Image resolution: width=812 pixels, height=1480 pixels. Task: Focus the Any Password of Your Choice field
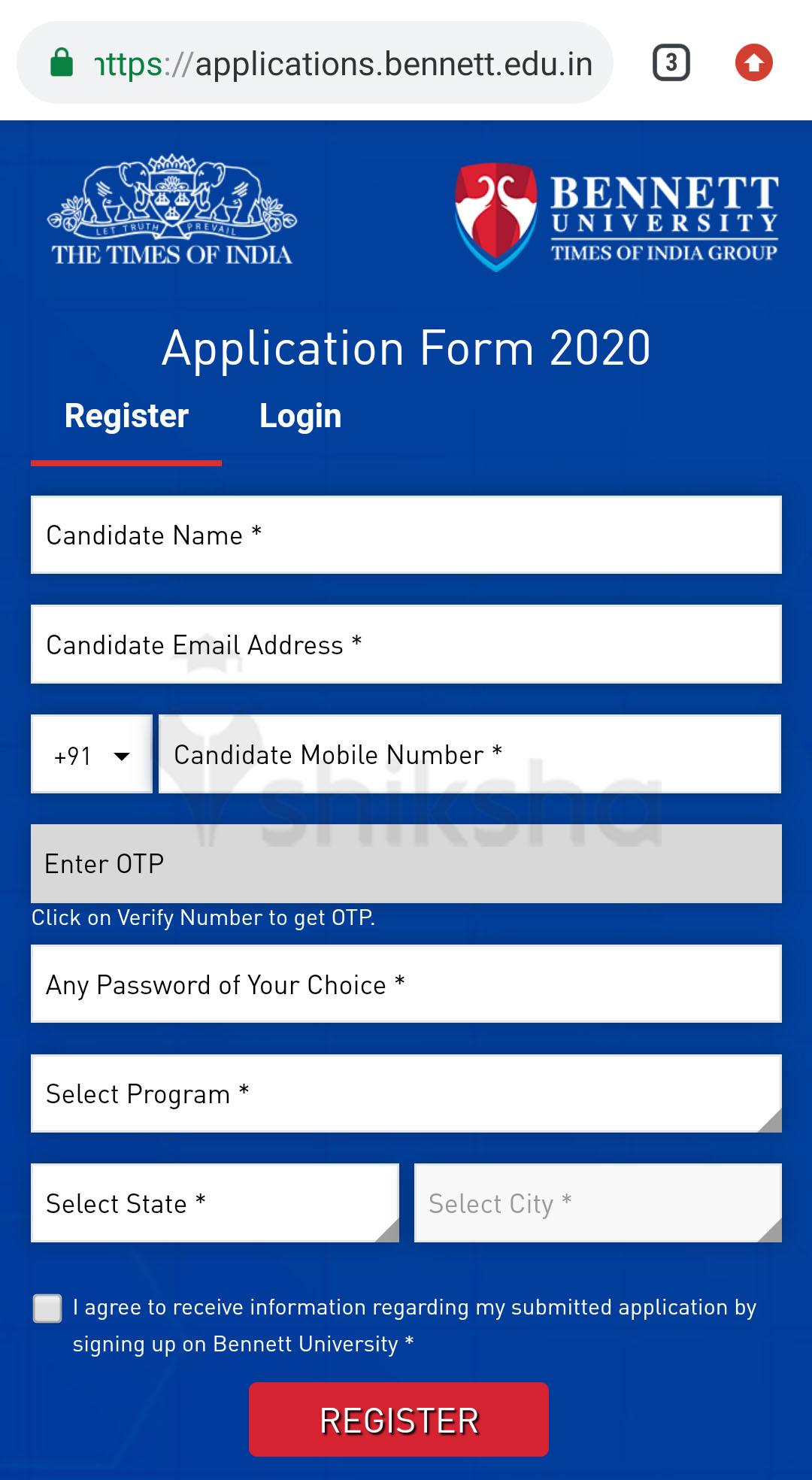[406, 984]
